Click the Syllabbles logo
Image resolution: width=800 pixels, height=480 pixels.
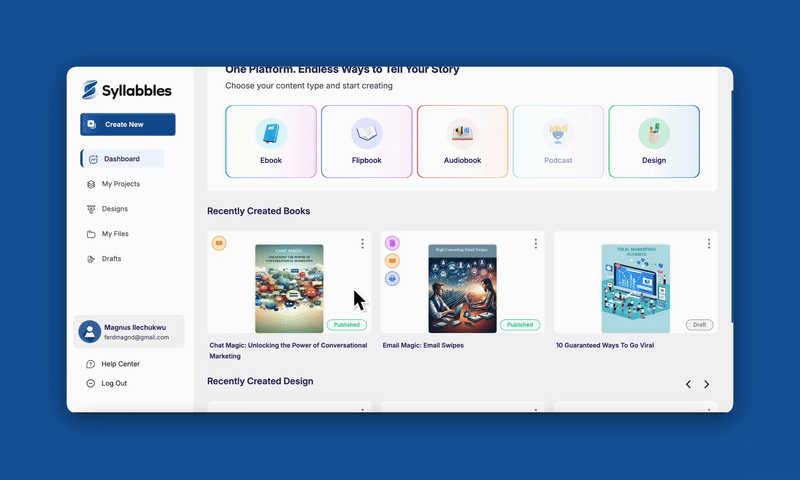[x=125, y=91]
